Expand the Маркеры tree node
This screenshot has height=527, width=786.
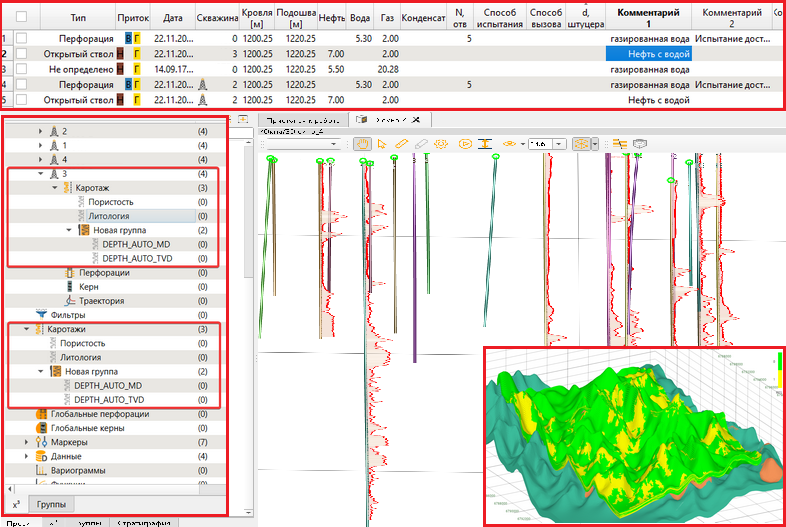[x=27, y=442]
